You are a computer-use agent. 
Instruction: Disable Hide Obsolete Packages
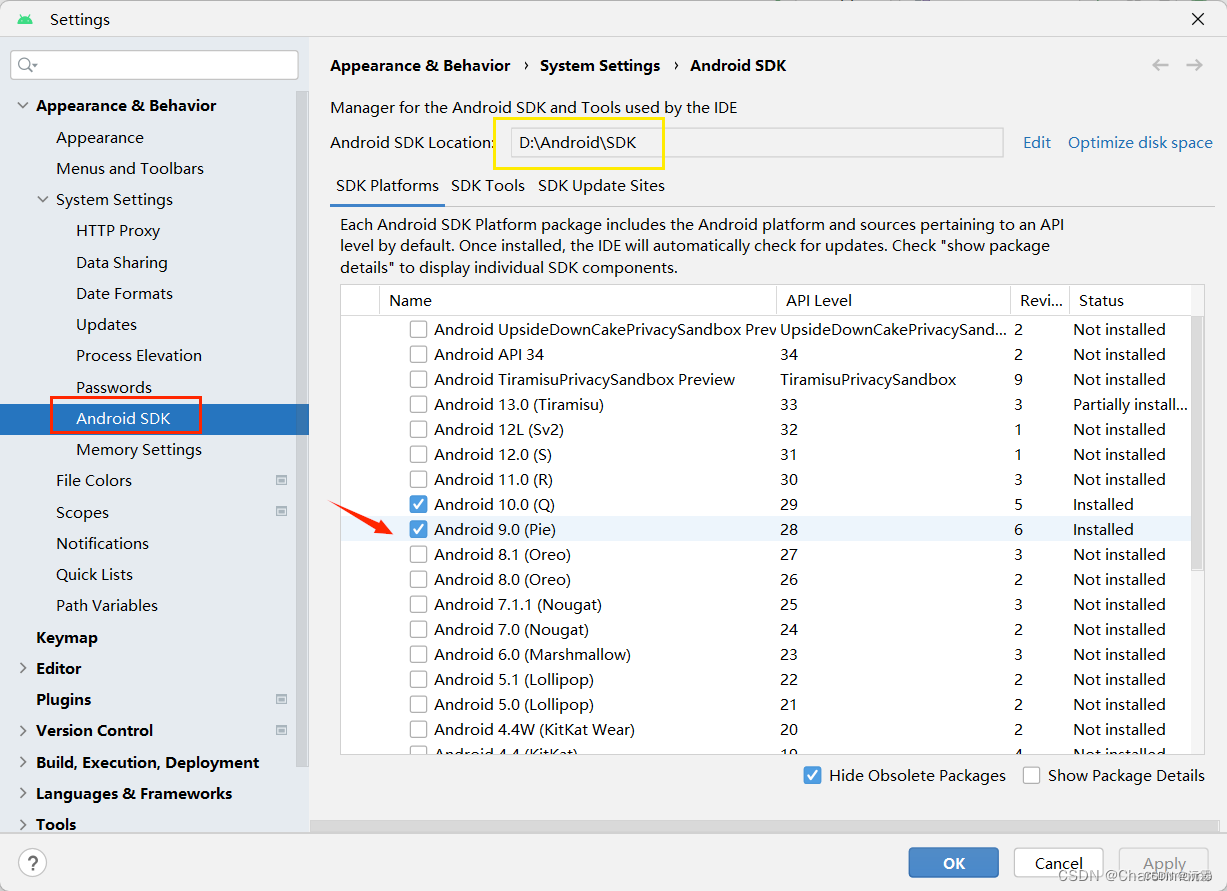812,775
